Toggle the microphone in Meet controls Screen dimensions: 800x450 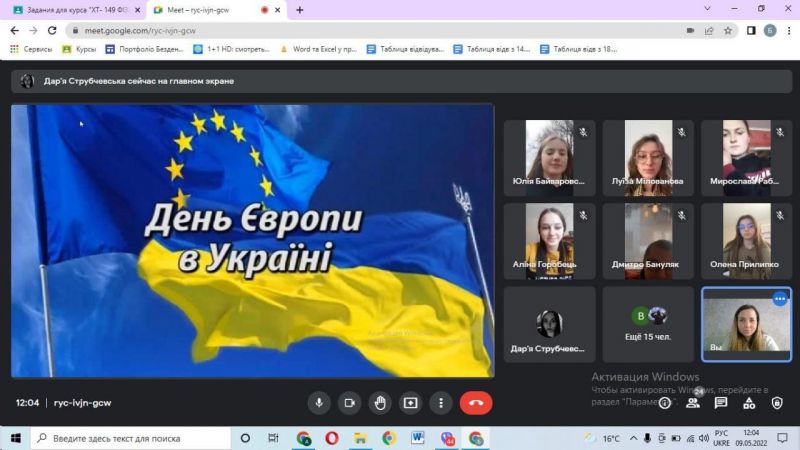[319, 403]
